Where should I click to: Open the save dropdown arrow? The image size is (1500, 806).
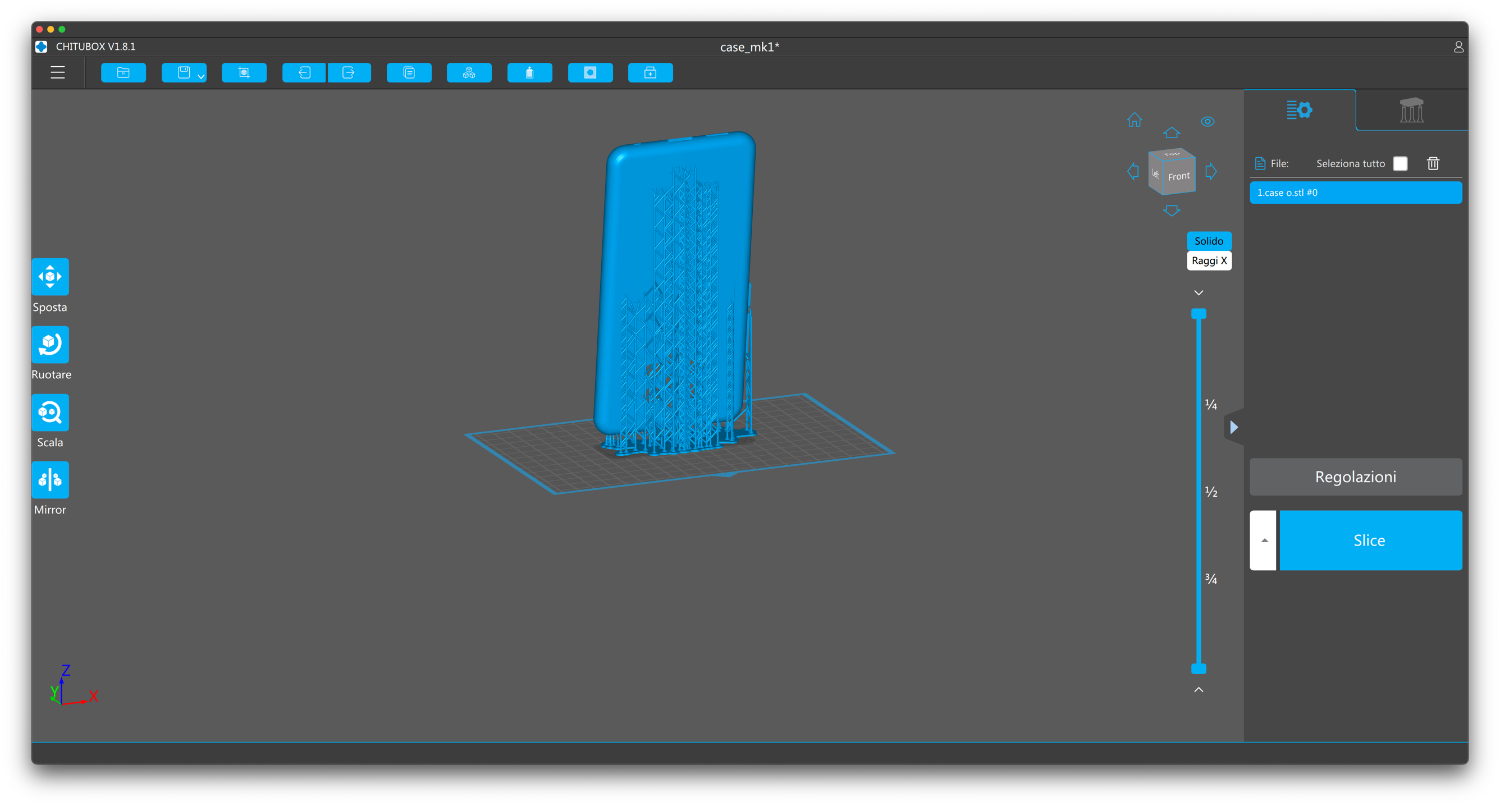click(x=201, y=76)
